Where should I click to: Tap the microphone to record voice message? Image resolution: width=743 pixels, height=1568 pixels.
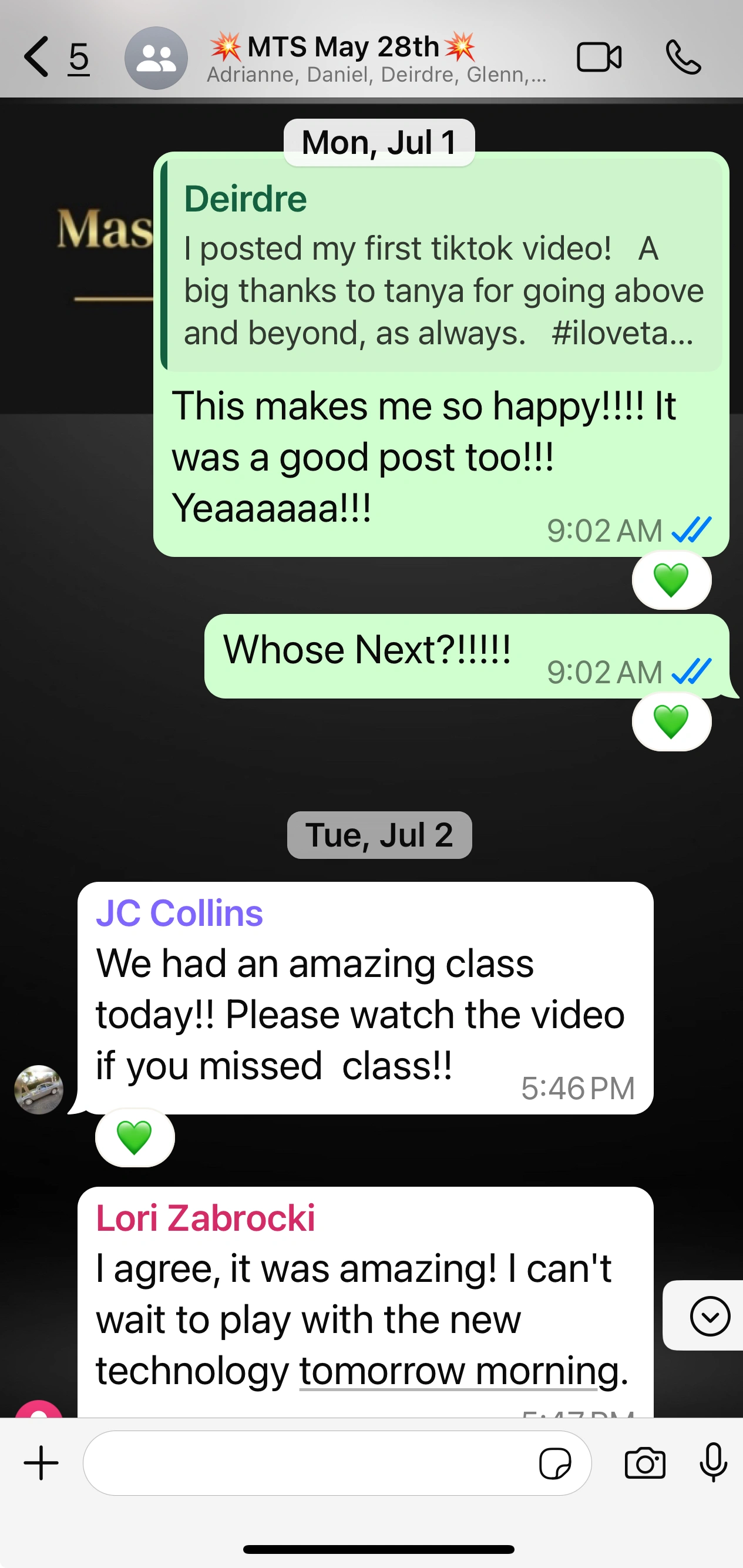[x=713, y=1462]
